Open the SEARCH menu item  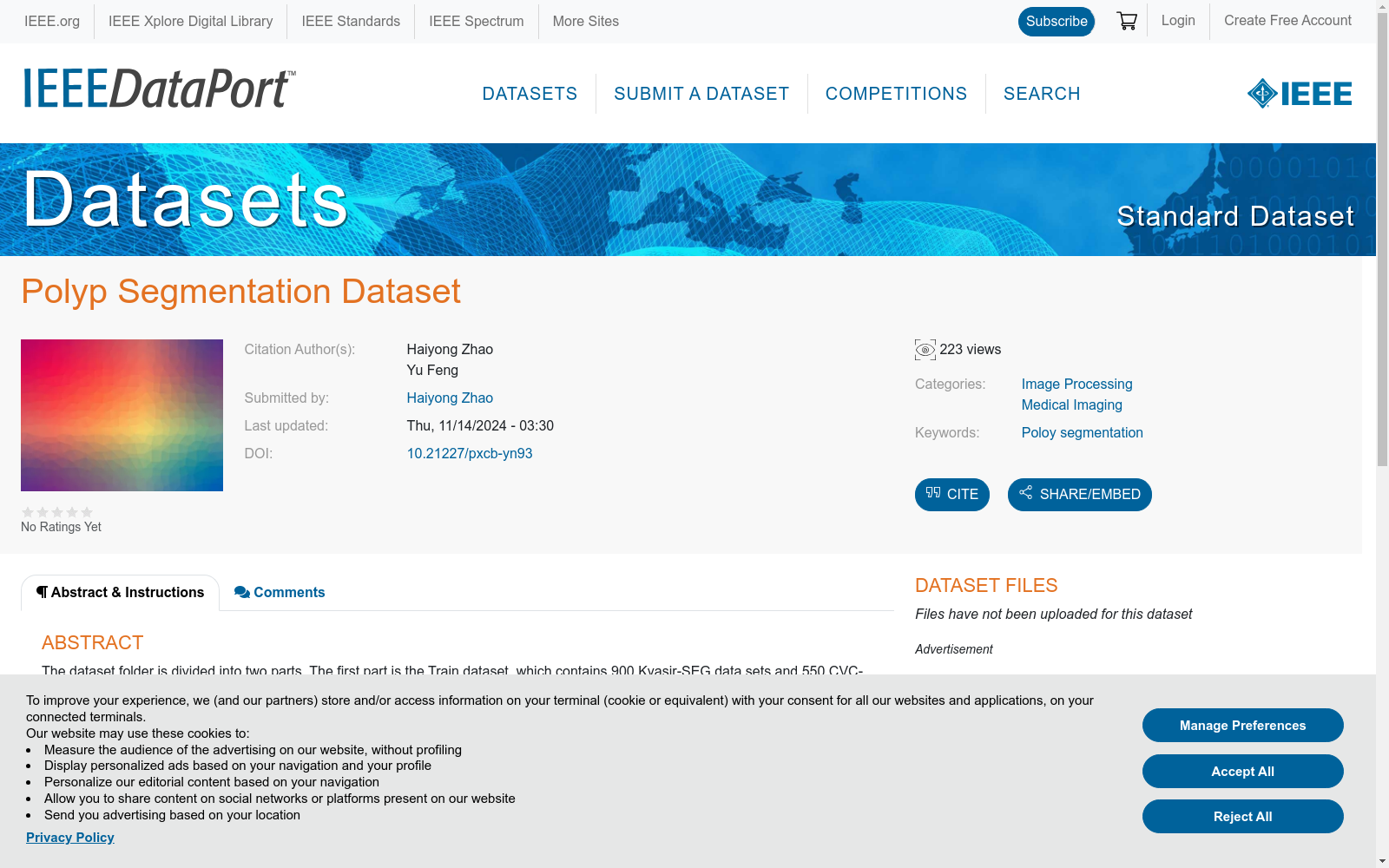tap(1042, 94)
